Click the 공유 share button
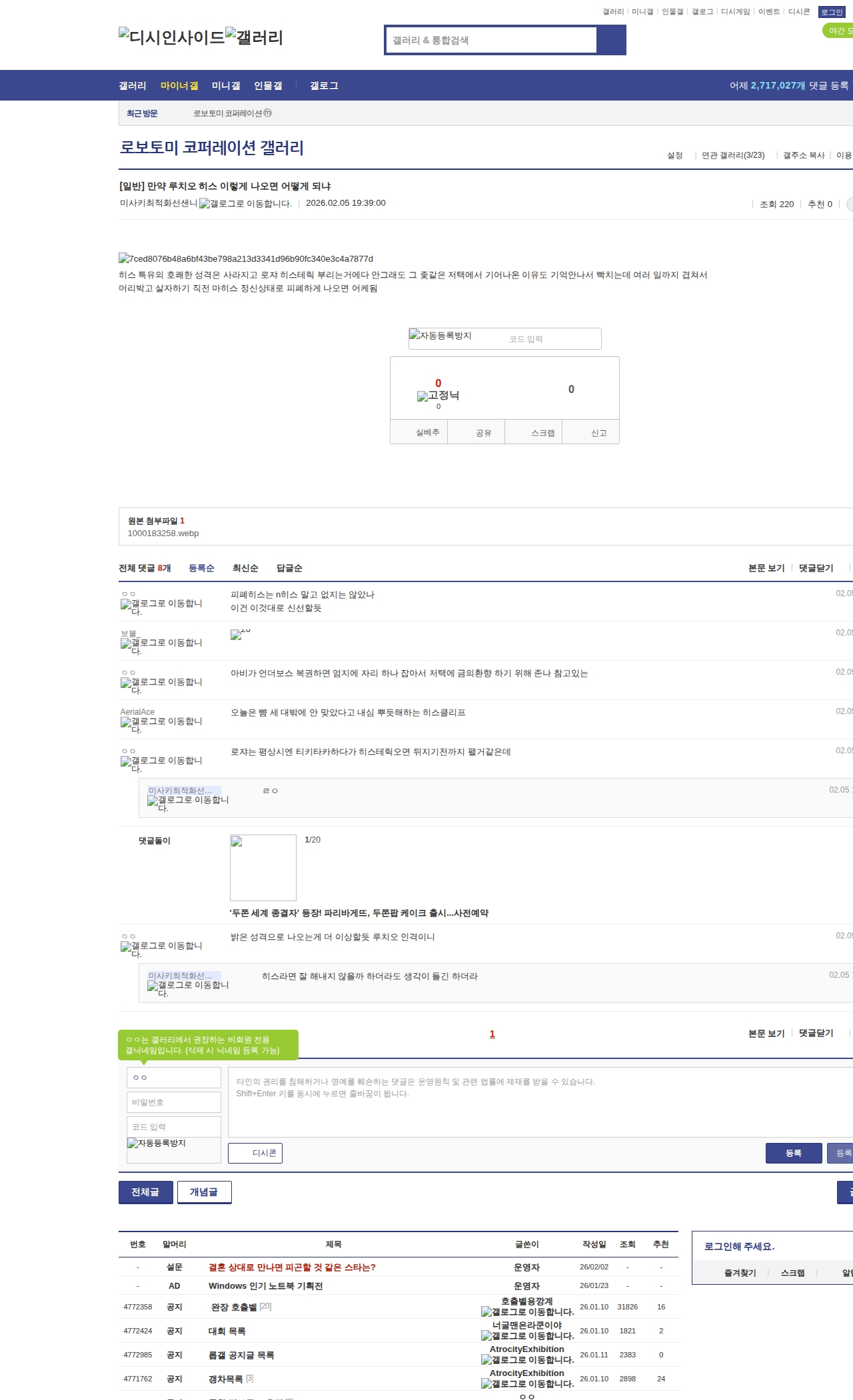The width and height of the screenshot is (853, 1400). coord(483,433)
